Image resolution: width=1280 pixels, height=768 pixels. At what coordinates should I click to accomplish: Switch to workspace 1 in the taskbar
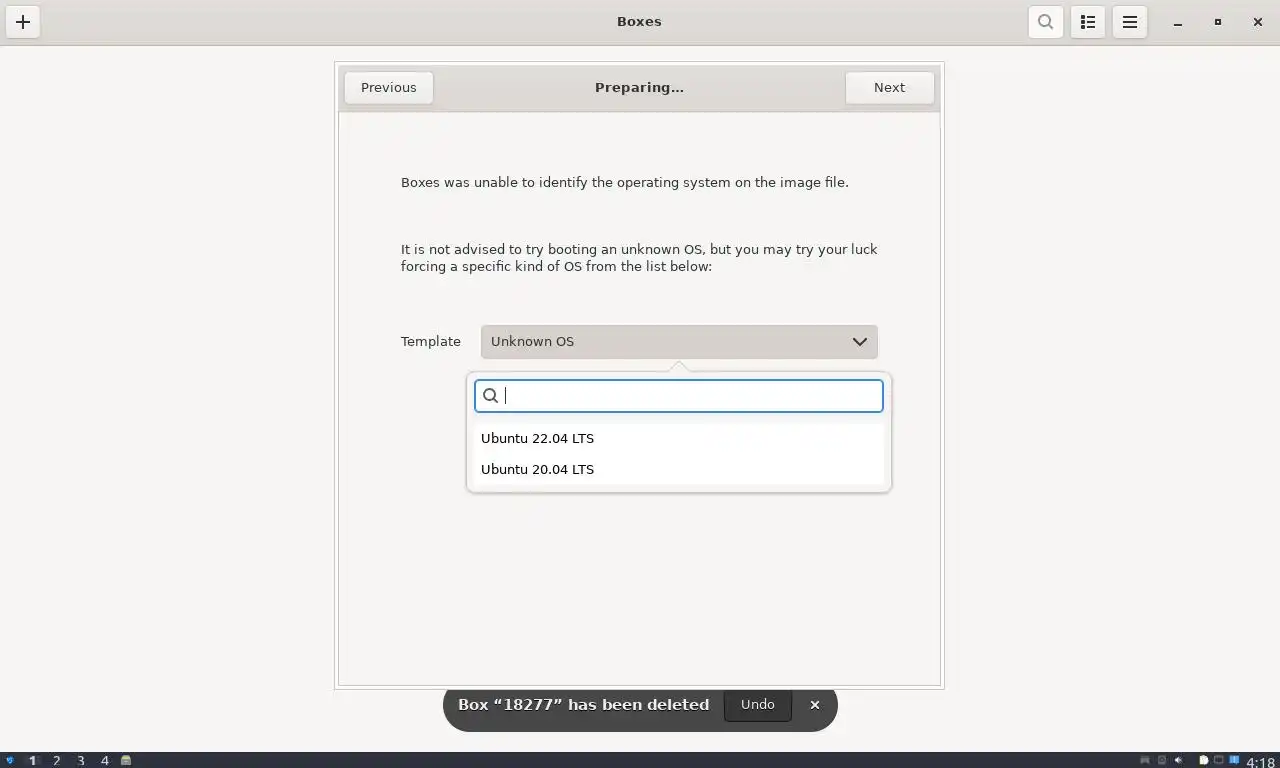(x=32, y=761)
